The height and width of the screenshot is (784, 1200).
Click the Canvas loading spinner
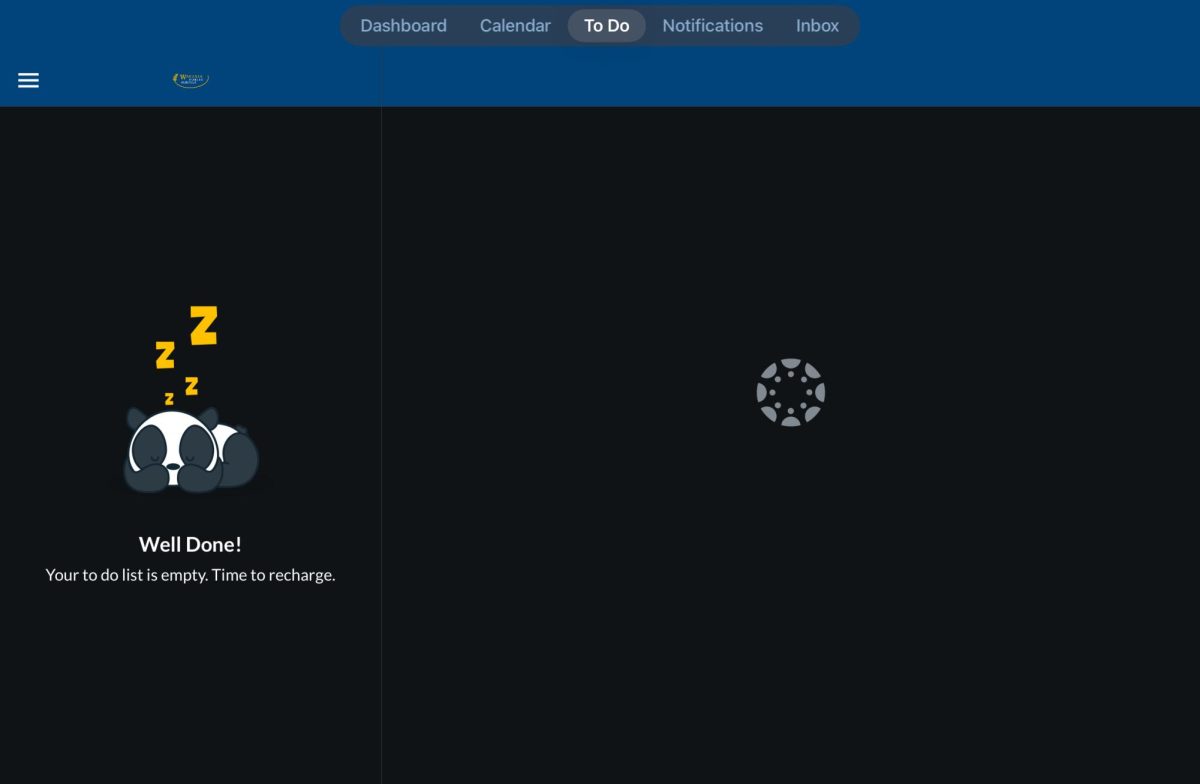click(x=790, y=392)
